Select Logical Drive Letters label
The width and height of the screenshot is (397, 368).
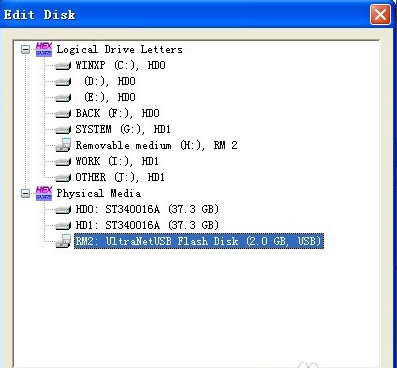tap(119, 50)
